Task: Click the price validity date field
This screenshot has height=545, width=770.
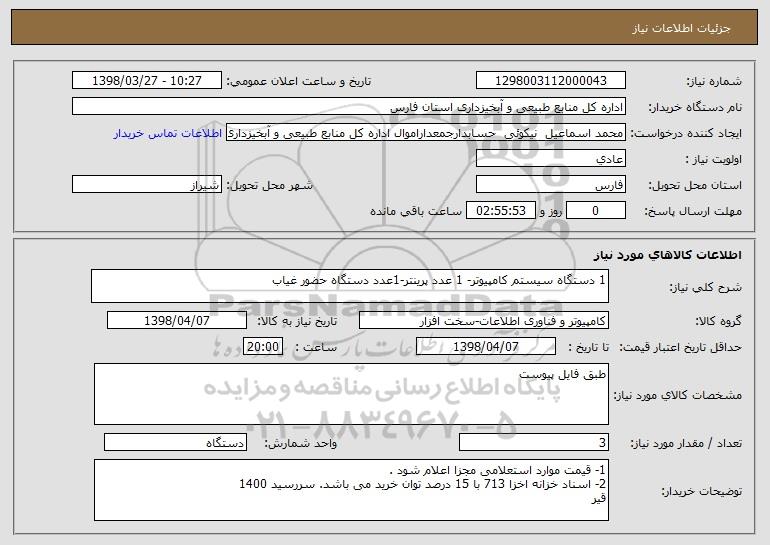Action: [x=486, y=347]
